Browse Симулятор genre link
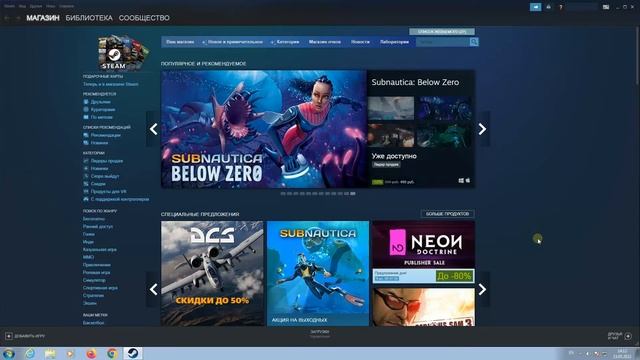Image resolution: width=640 pixels, height=360 pixels. 94,280
